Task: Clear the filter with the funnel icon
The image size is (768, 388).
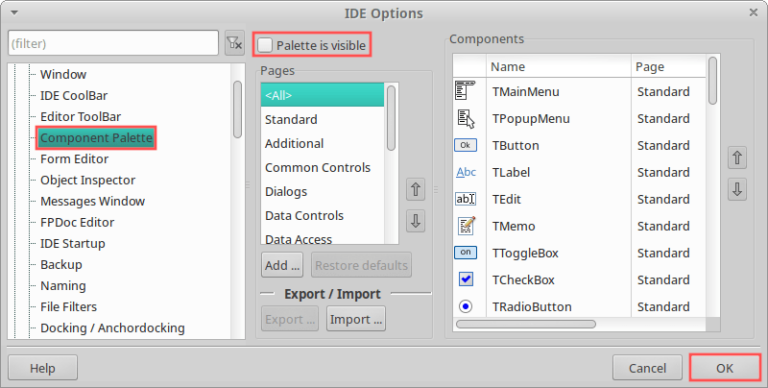Action: (235, 44)
